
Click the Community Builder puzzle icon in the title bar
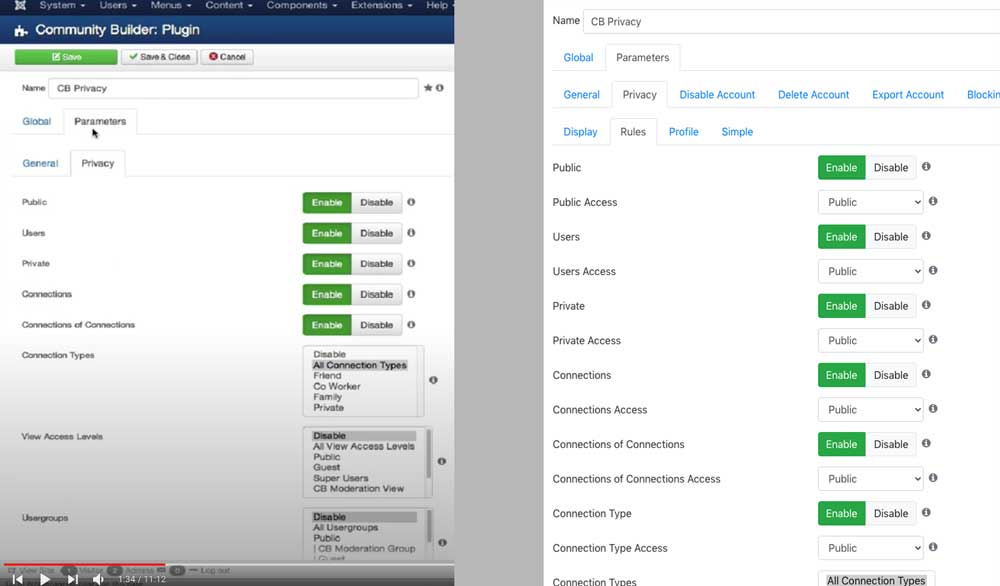click(21, 30)
